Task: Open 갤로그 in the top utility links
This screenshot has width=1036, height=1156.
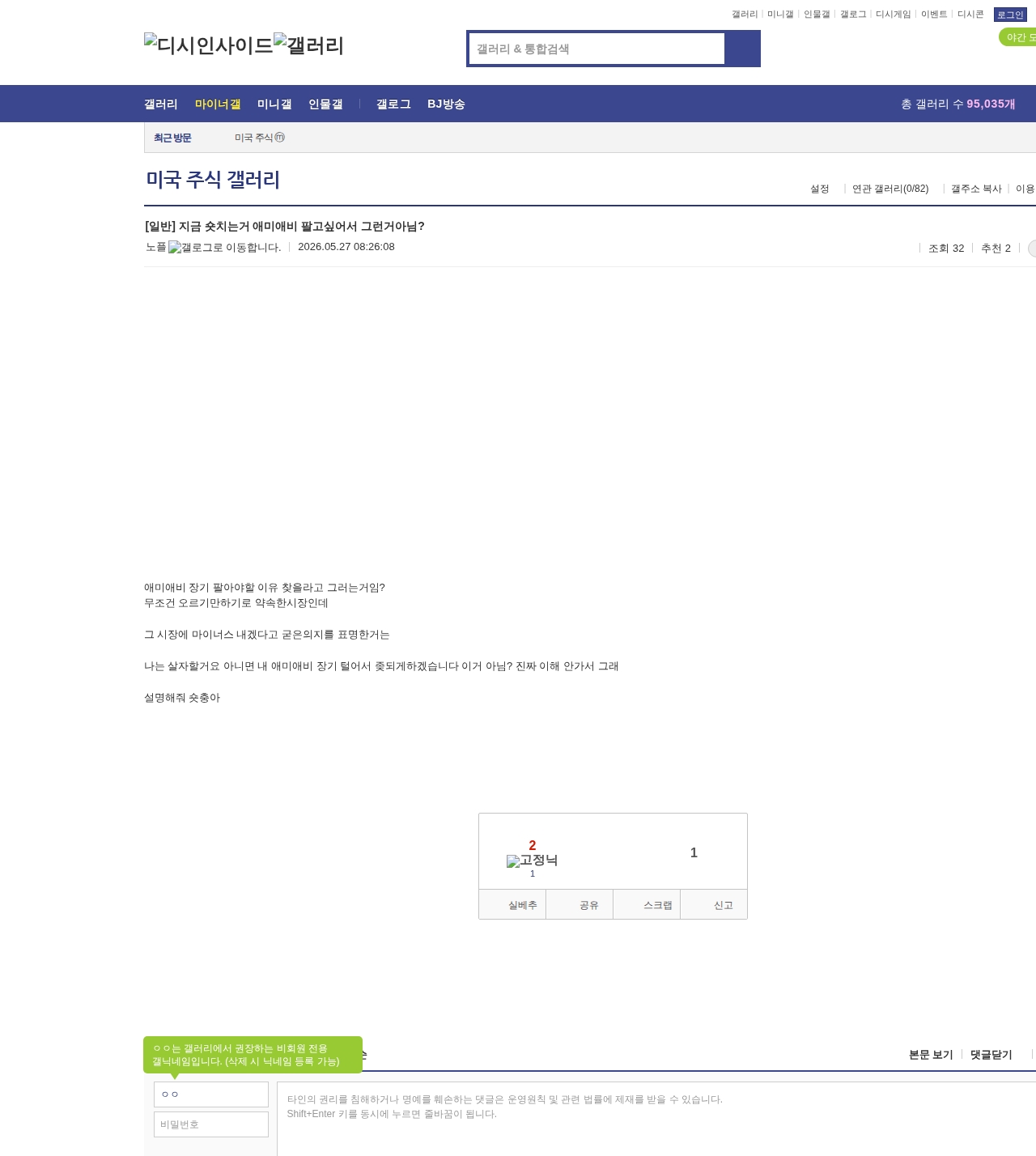Action: 853,15
